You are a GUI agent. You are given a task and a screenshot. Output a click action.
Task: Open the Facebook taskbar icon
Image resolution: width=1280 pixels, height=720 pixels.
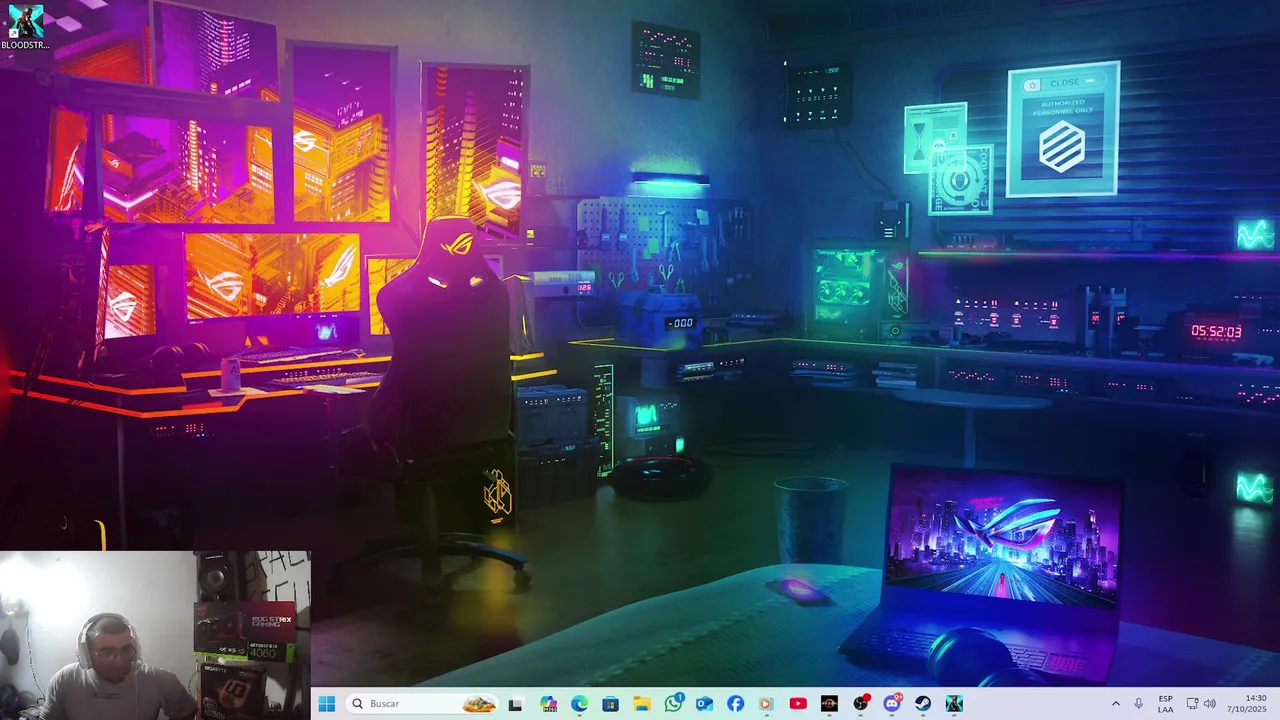tap(735, 704)
